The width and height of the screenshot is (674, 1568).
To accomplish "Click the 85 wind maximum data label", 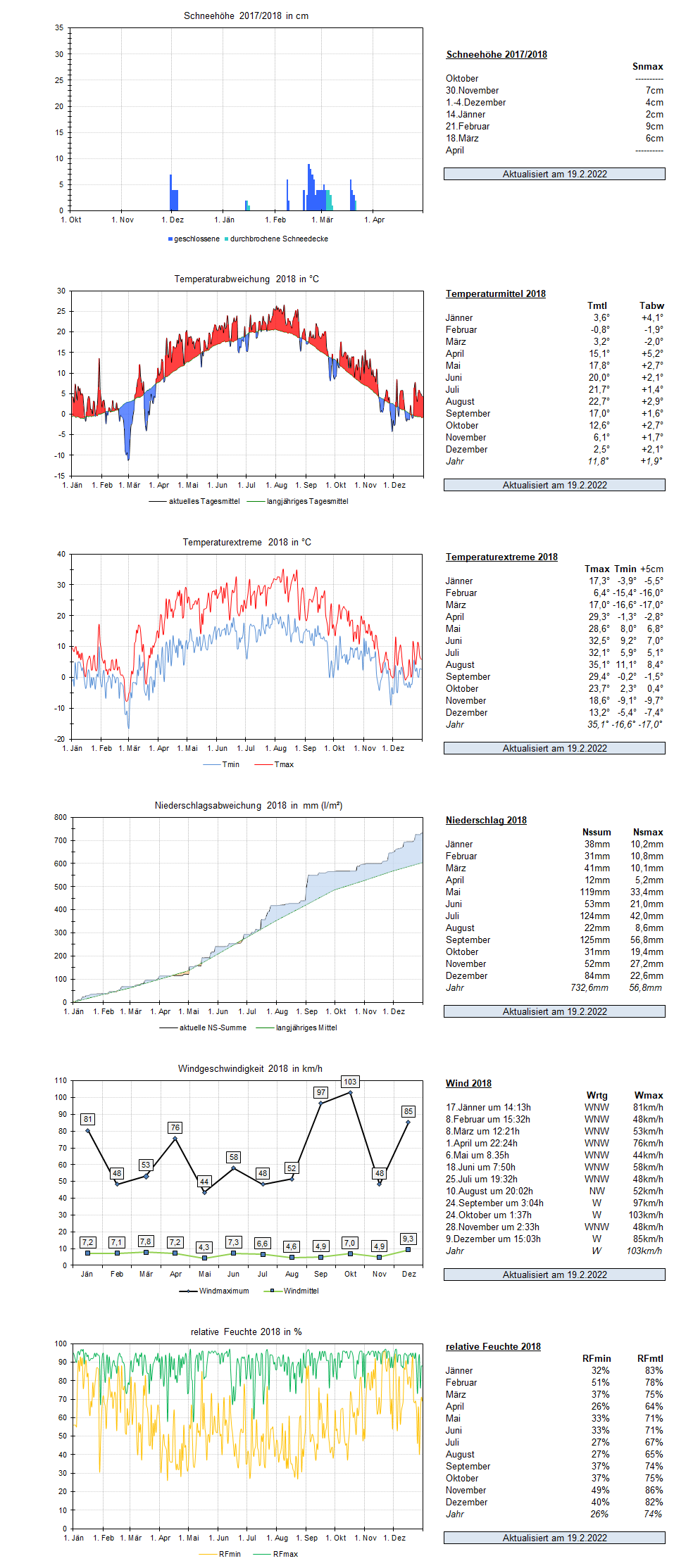I will click(x=408, y=1111).
